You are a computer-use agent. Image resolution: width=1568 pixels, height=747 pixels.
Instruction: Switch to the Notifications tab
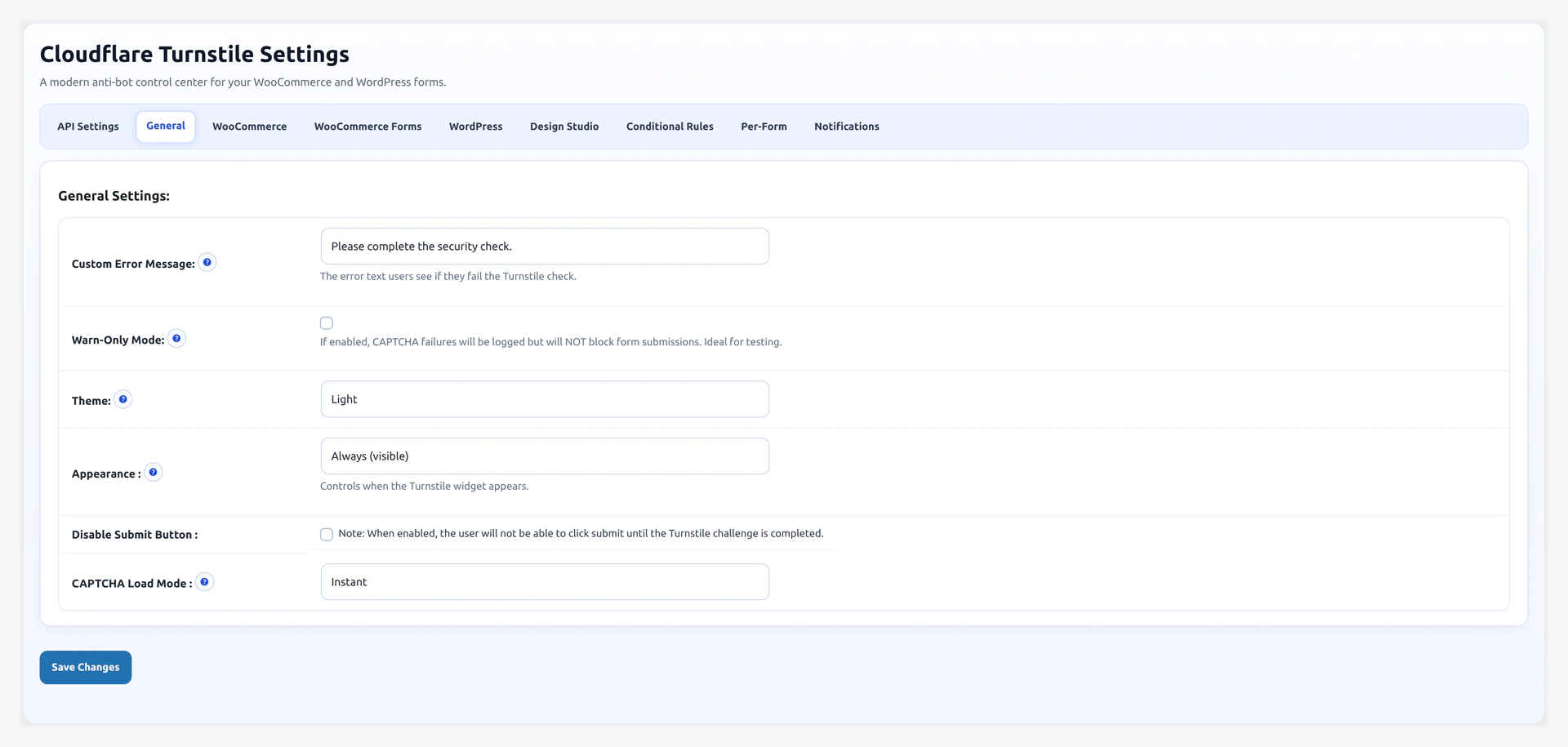[847, 127]
